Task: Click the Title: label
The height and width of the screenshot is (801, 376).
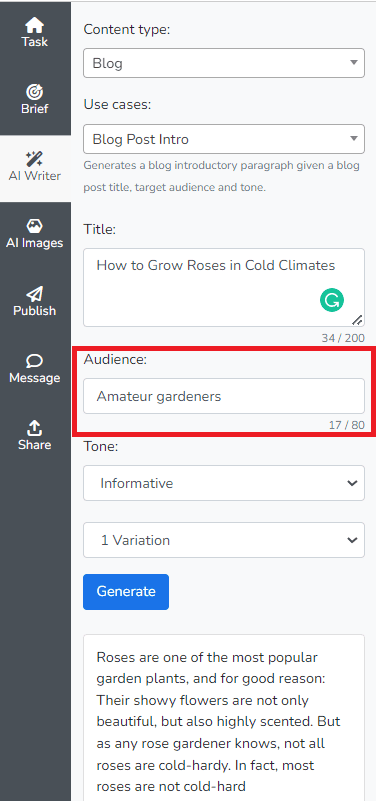Action: (x=100, y=230)
